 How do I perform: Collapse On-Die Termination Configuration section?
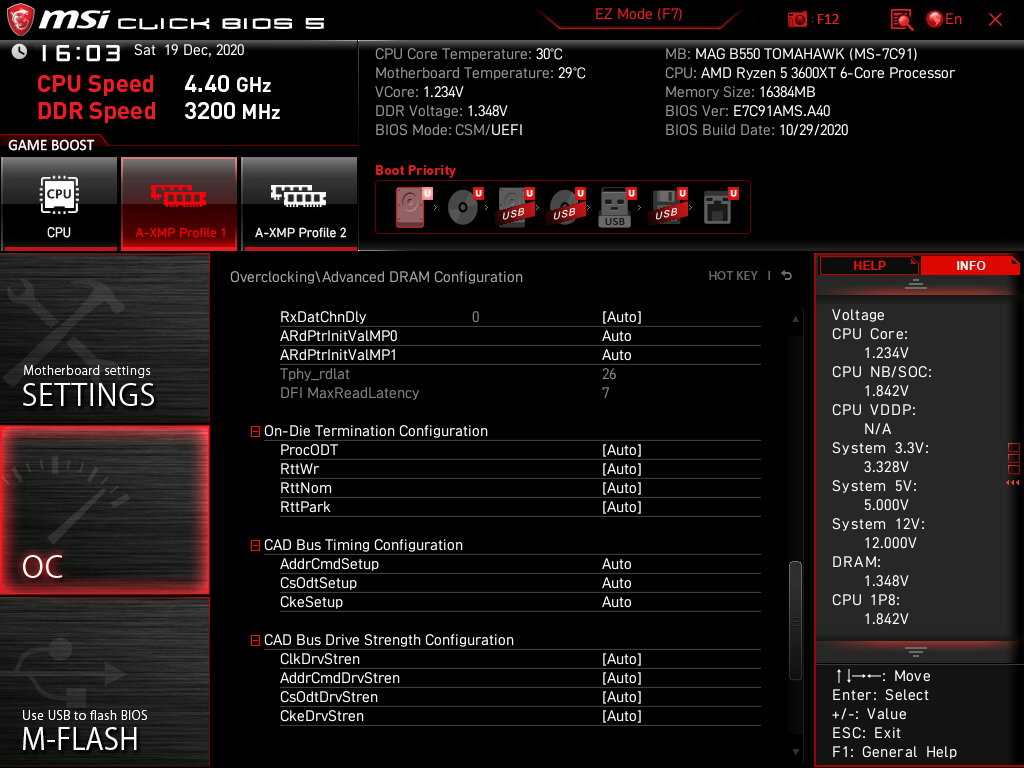255,432
